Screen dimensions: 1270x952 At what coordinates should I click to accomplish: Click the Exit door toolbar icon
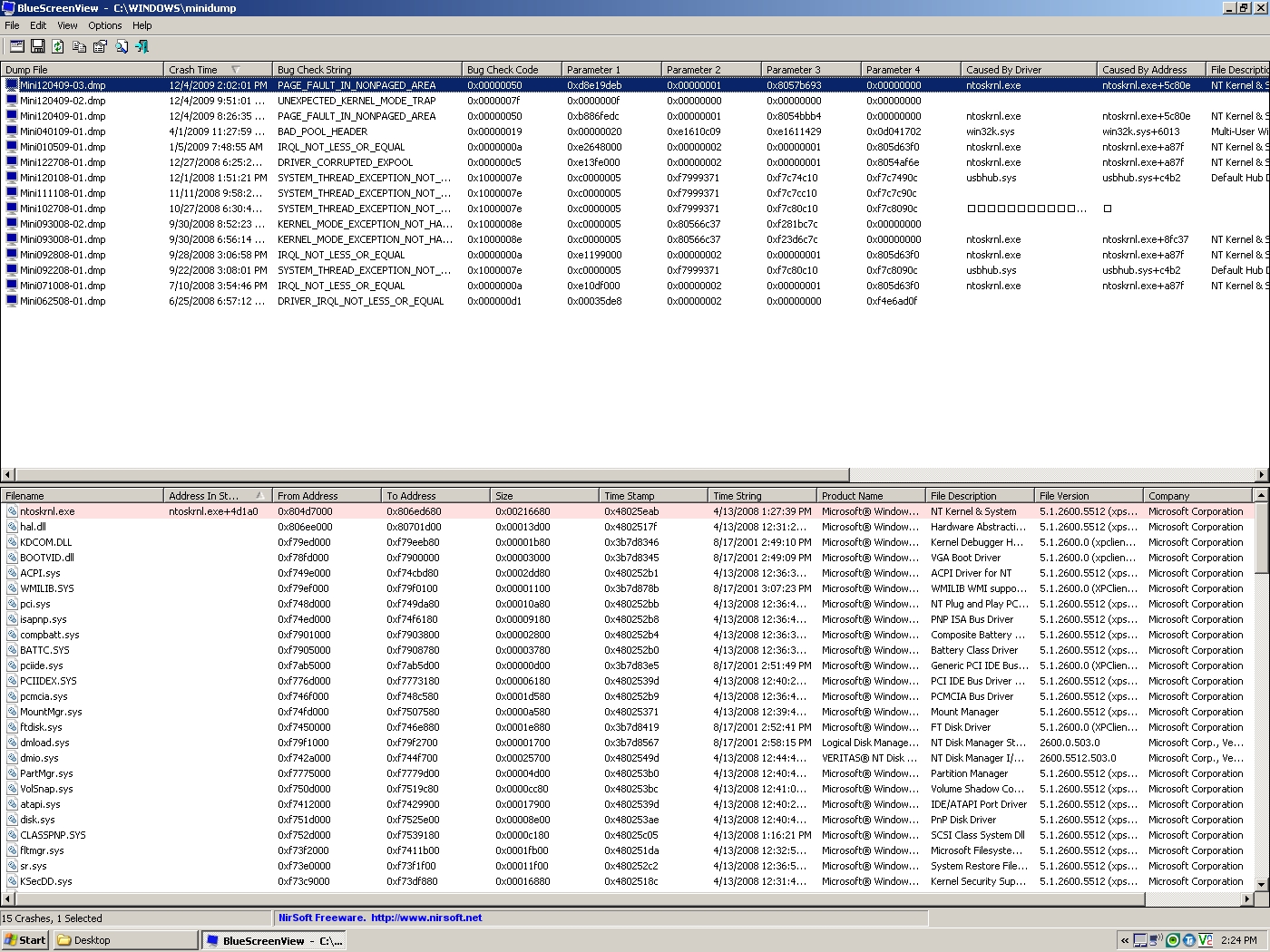coord(142,46)
